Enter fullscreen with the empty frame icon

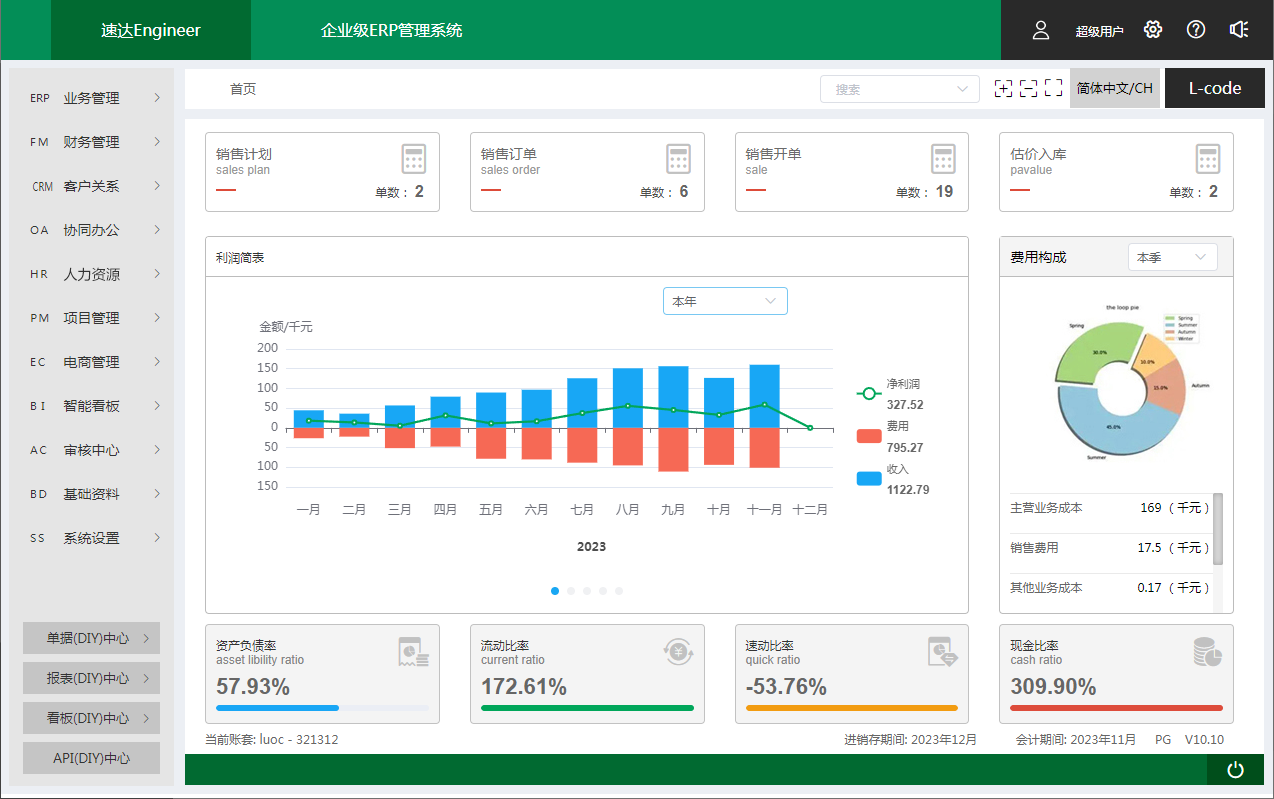click(x=1053, y=89)
